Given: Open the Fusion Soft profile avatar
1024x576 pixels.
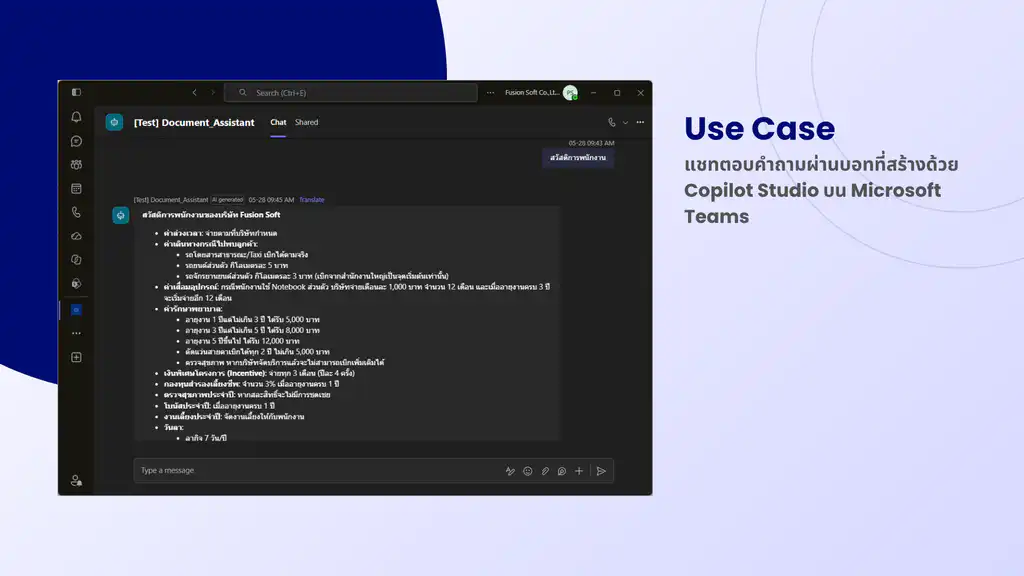Looking at the screenshot, I should (x=570, y=93).
